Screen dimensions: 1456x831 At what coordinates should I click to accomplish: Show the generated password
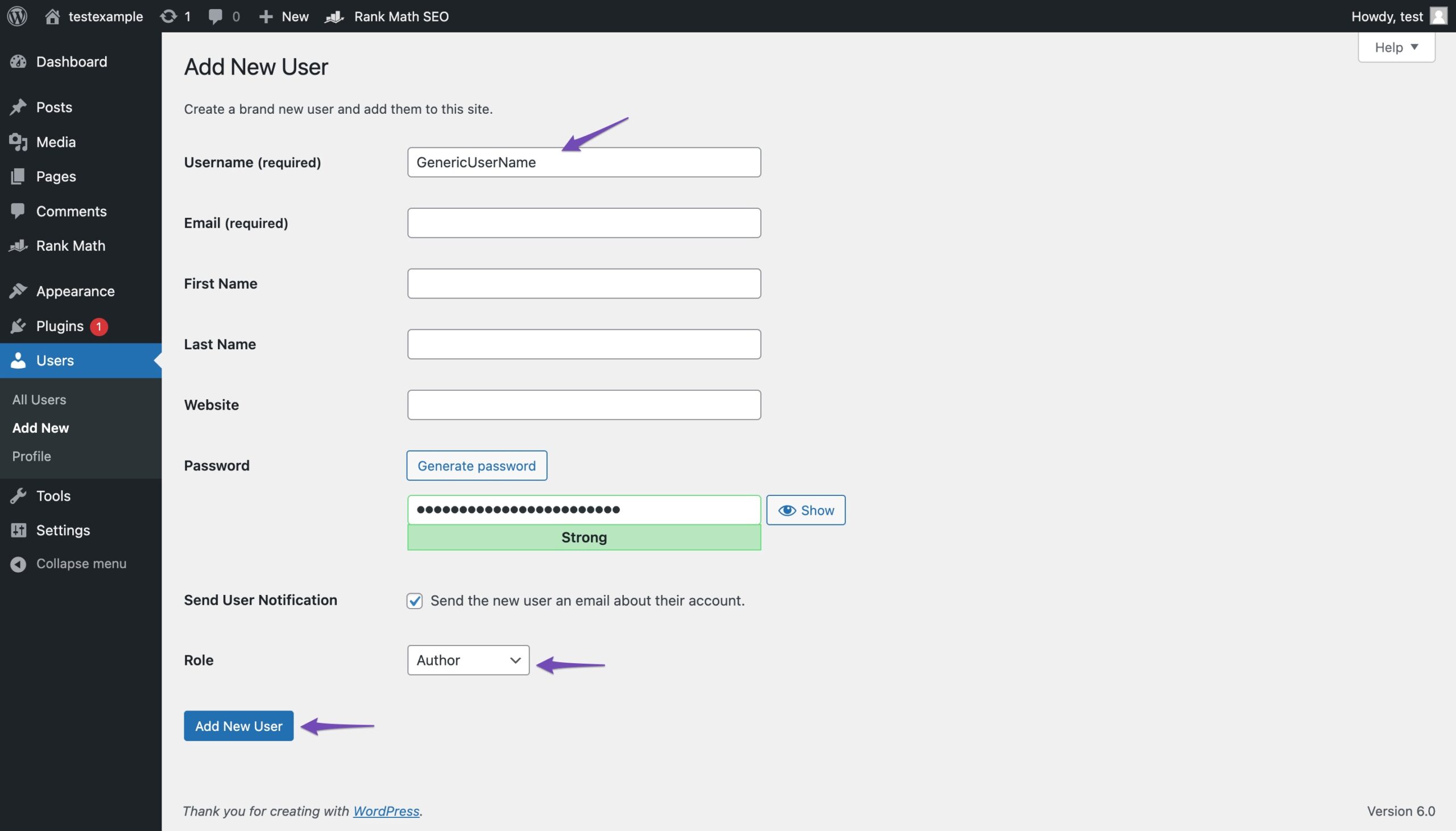(x=805, y=509)
